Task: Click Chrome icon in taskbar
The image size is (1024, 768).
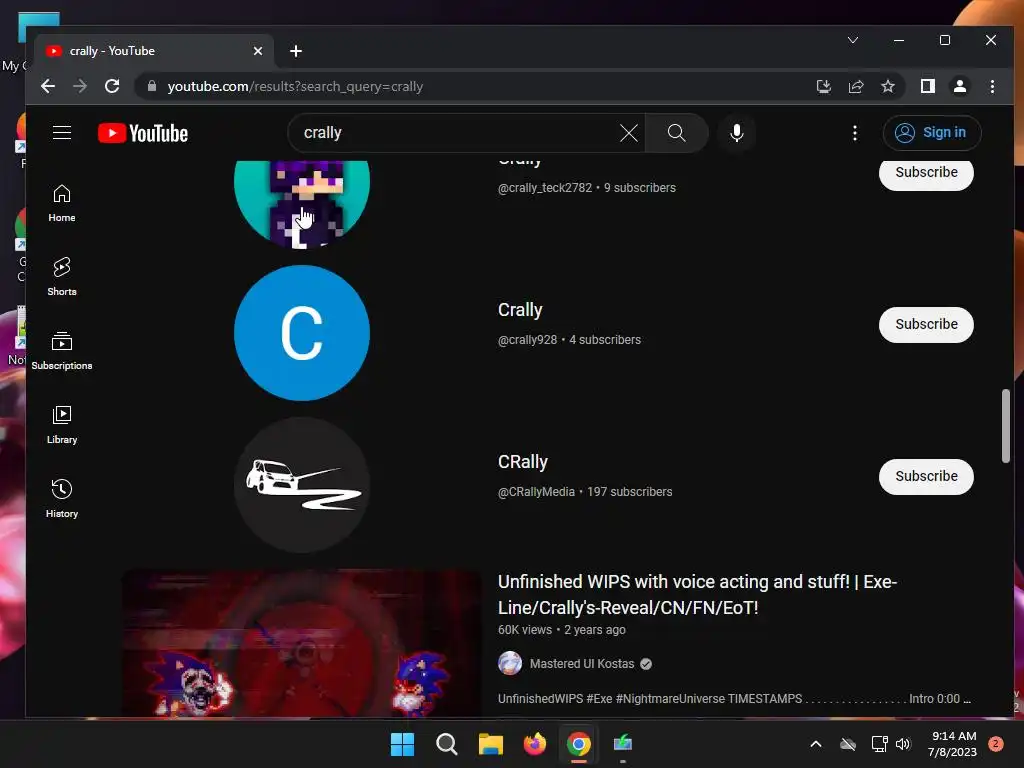Action: point(579,744)
